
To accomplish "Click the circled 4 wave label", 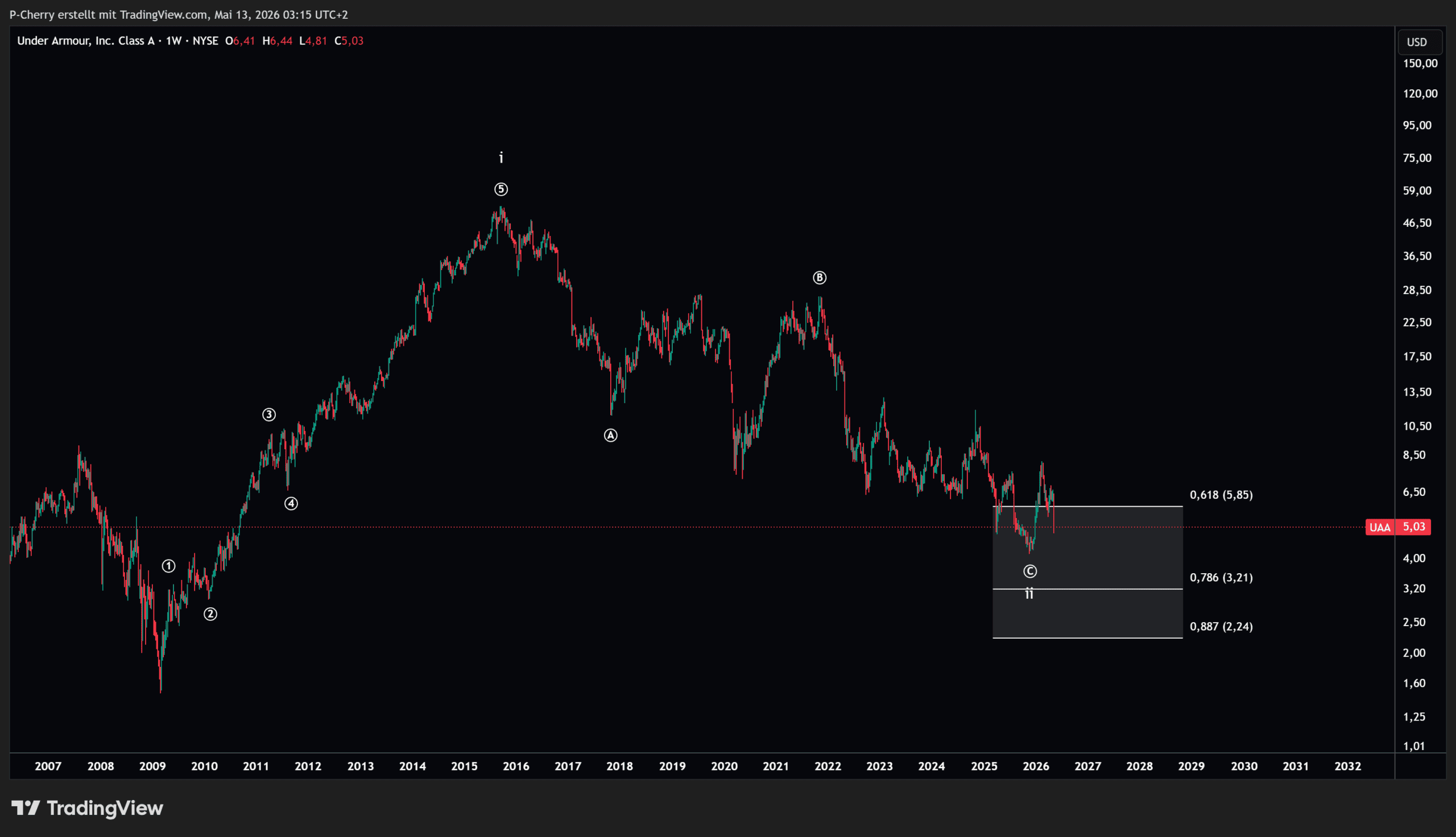I will [x=291, y=504].
